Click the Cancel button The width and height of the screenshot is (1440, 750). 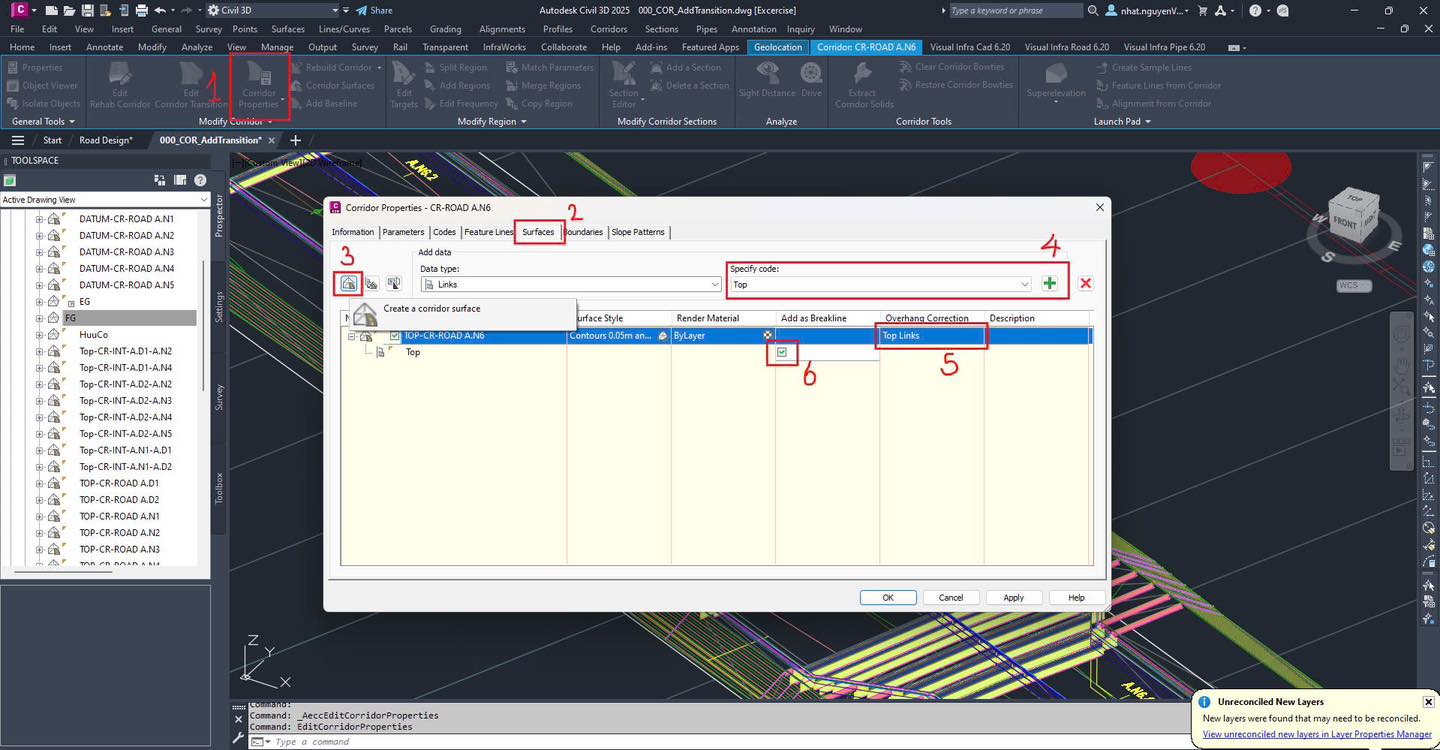click(x=951, y=597)
